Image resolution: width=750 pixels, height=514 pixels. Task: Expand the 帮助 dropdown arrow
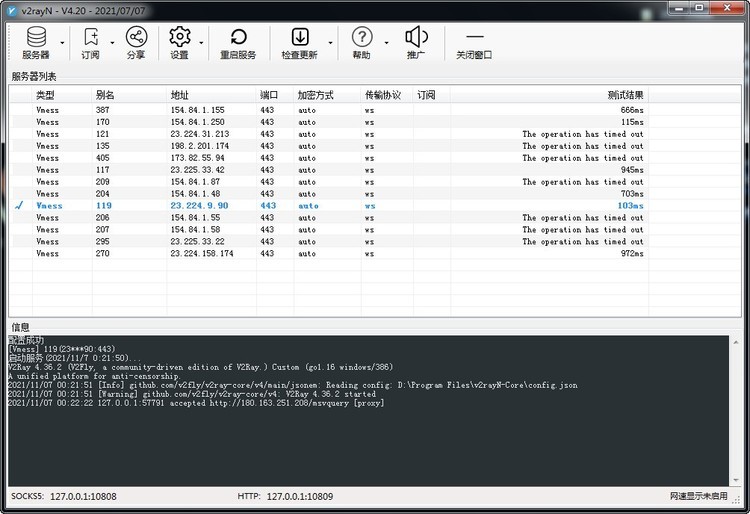coord(386,43)
